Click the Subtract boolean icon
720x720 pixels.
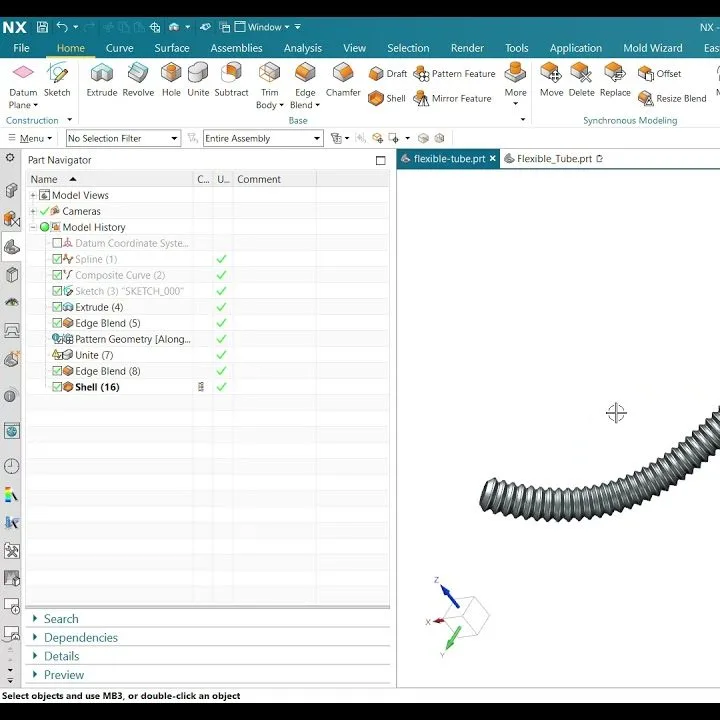click(x=231, y=73)
